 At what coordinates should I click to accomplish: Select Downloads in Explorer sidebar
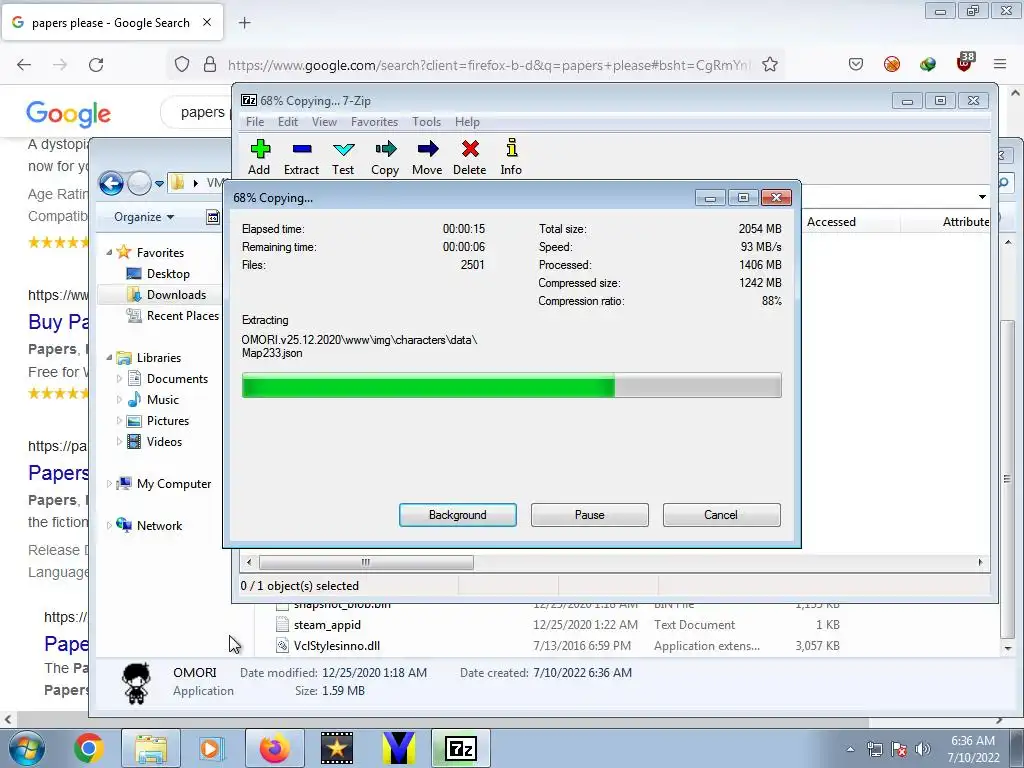[166, 295]
